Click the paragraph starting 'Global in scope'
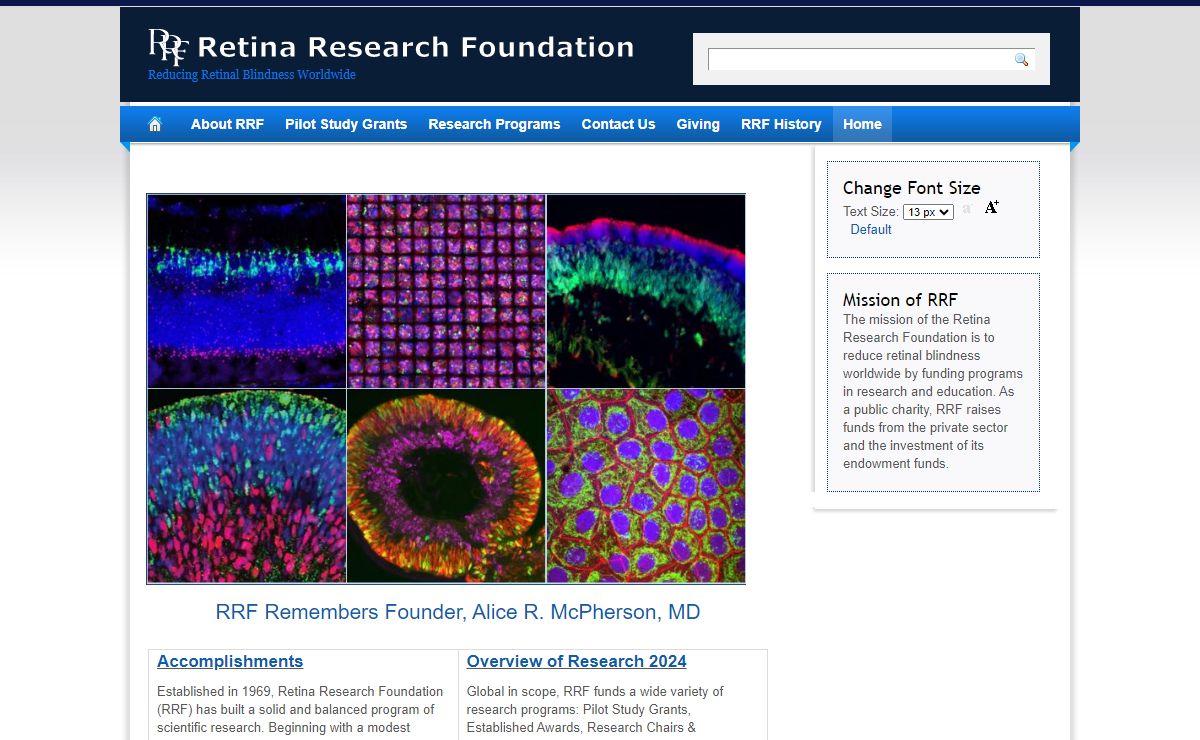Screen dimensions: 1200x740 596,710
